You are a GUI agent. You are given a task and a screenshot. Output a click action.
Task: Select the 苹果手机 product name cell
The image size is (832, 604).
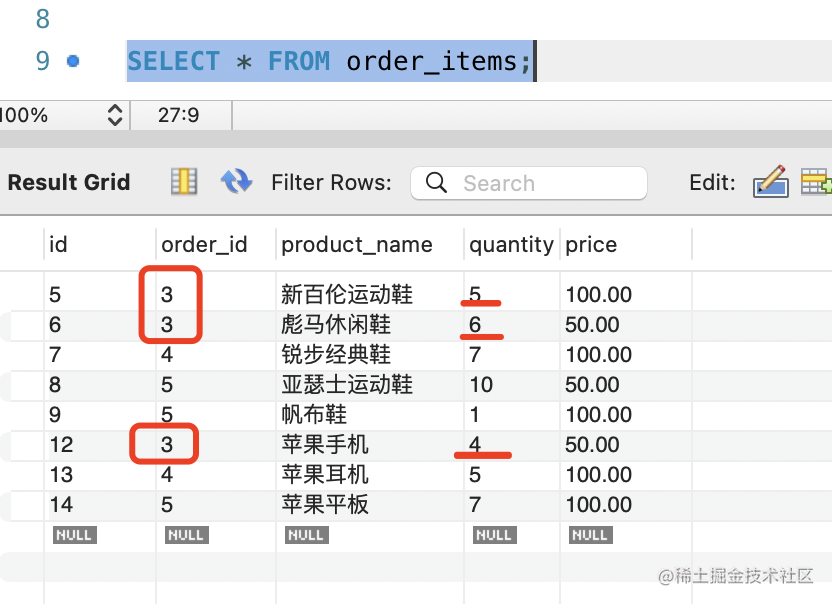(x=325, y=445)
